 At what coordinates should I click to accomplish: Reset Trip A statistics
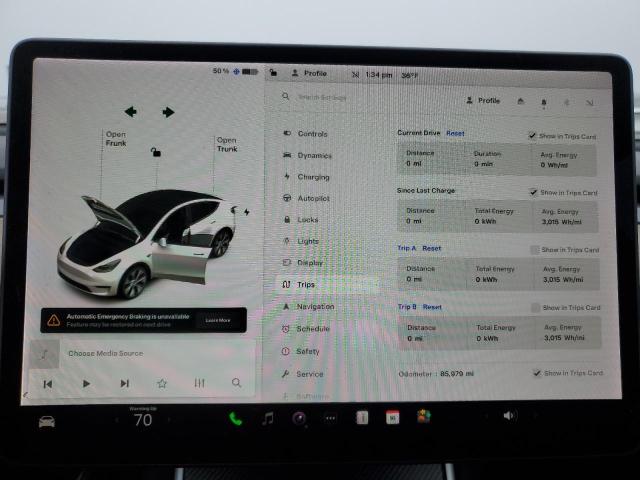click(x=431, y=248)
